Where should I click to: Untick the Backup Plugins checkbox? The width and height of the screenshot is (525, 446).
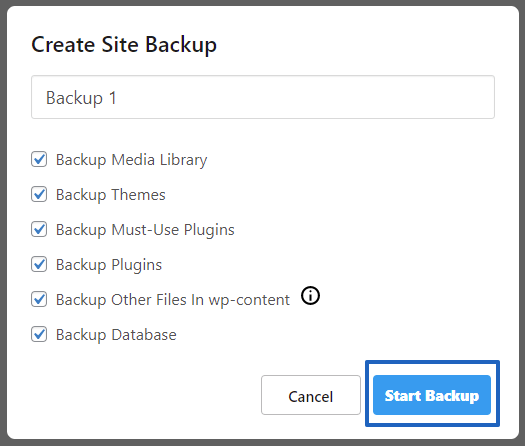[x=39, y=264]
